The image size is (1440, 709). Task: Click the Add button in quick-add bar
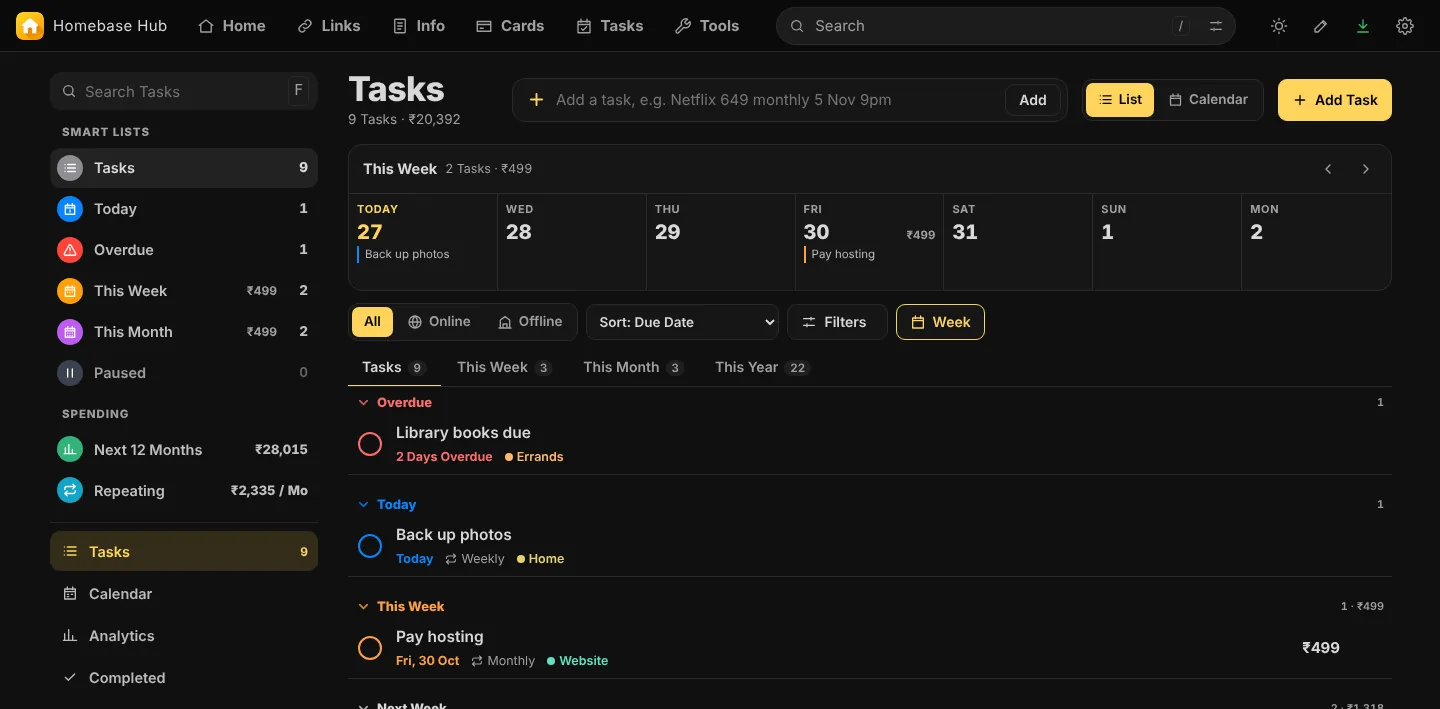(x=1033, y=100)
